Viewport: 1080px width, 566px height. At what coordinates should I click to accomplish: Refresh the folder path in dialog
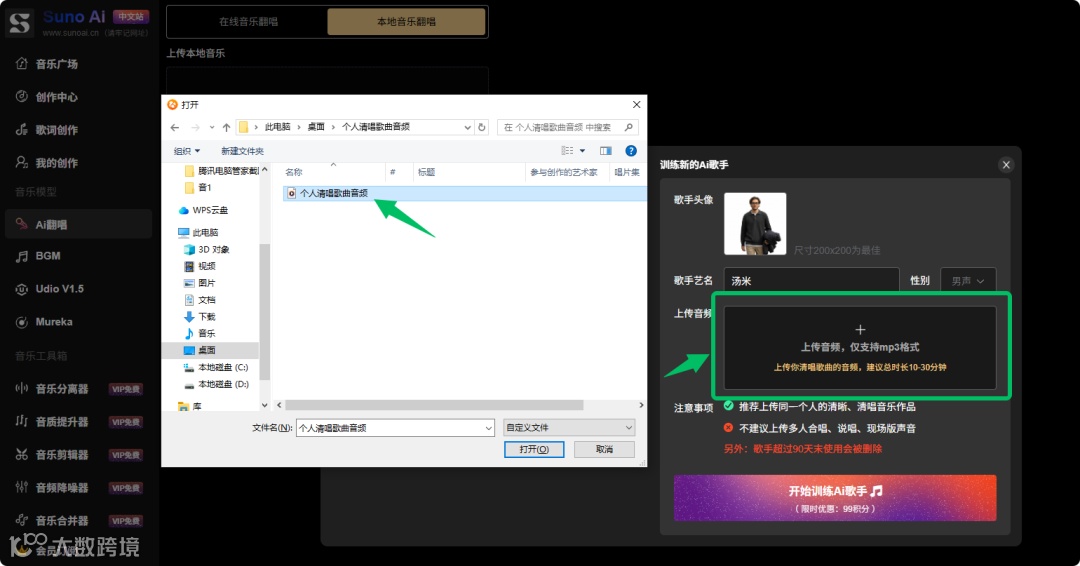click(x=482, y=127)
